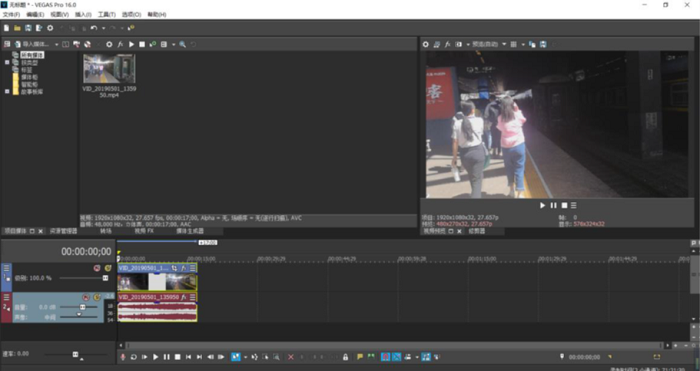Open Pan/Crop icon on the video event

point(175,268)
